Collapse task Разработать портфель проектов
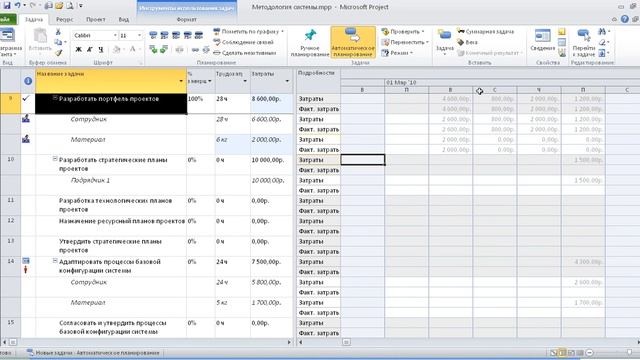Viewport: 640px width, 360px height. click(x=55, y=98)
